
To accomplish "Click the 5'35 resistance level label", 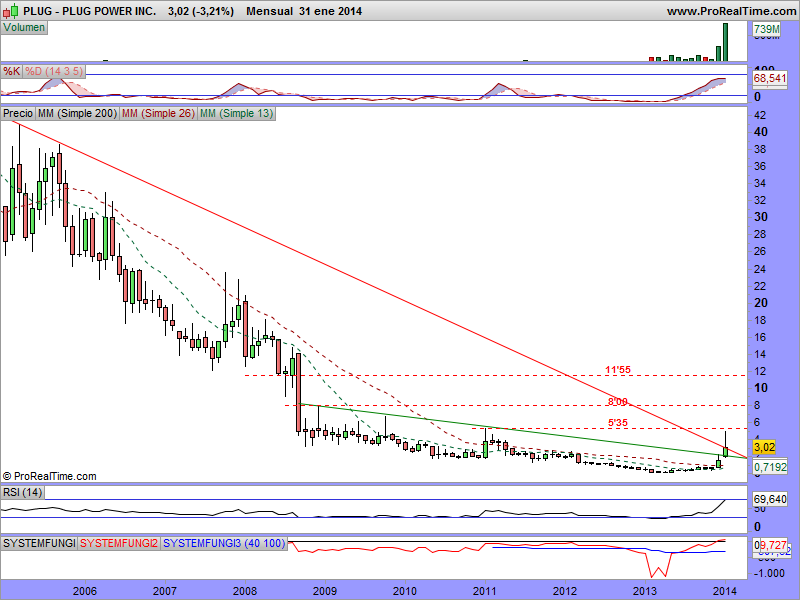I will tap(618, 423).
